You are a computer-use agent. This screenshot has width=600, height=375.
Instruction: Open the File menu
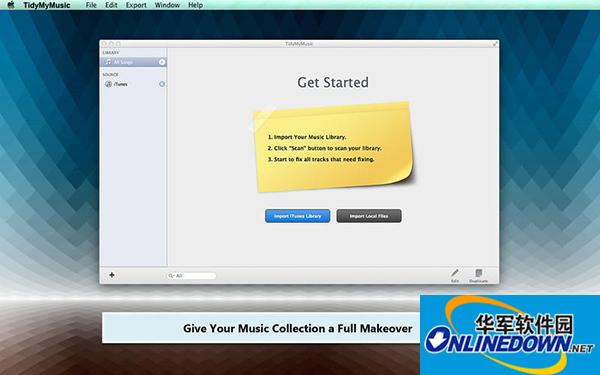click(91, 5)
